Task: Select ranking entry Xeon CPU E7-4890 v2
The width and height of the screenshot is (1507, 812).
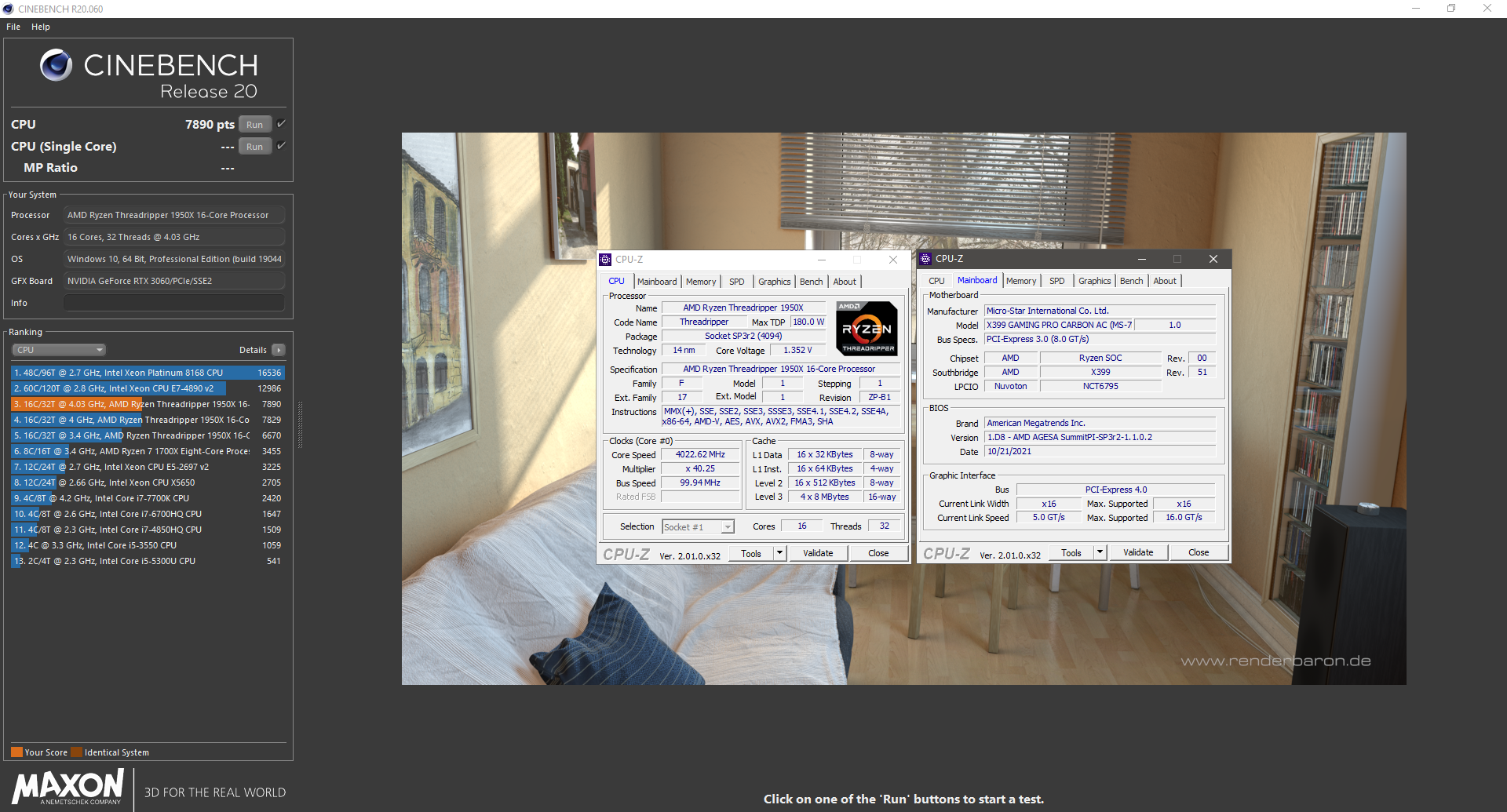Action: [x=148, y=388]
